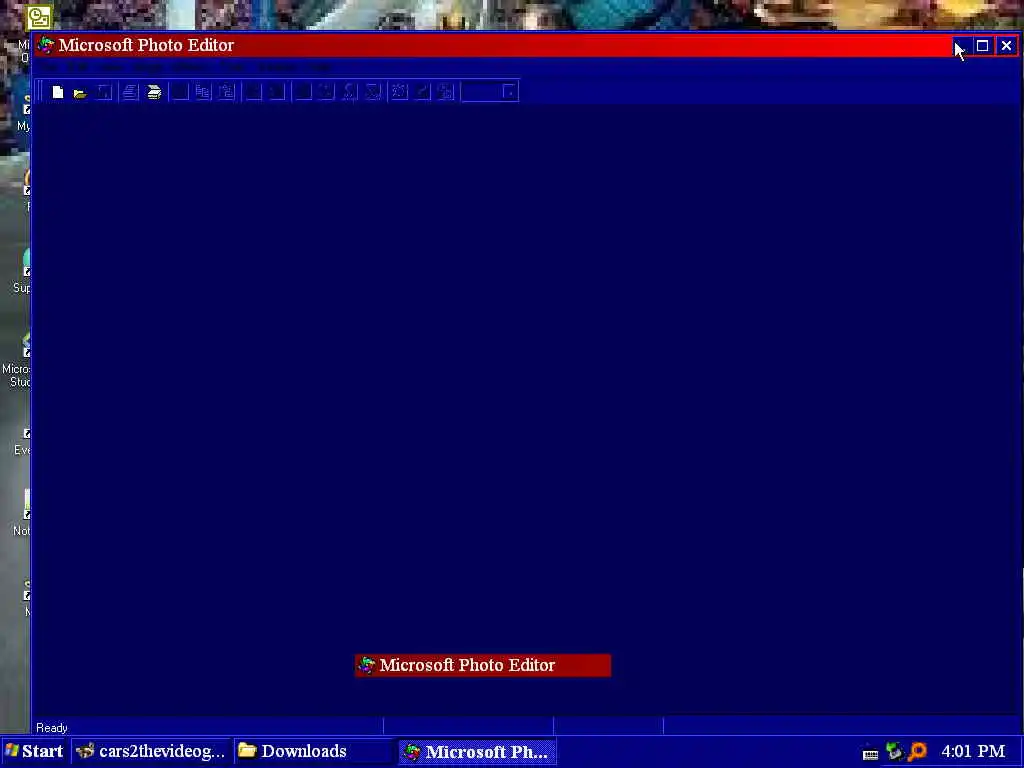Click the Start button

(x=33, y=751)
